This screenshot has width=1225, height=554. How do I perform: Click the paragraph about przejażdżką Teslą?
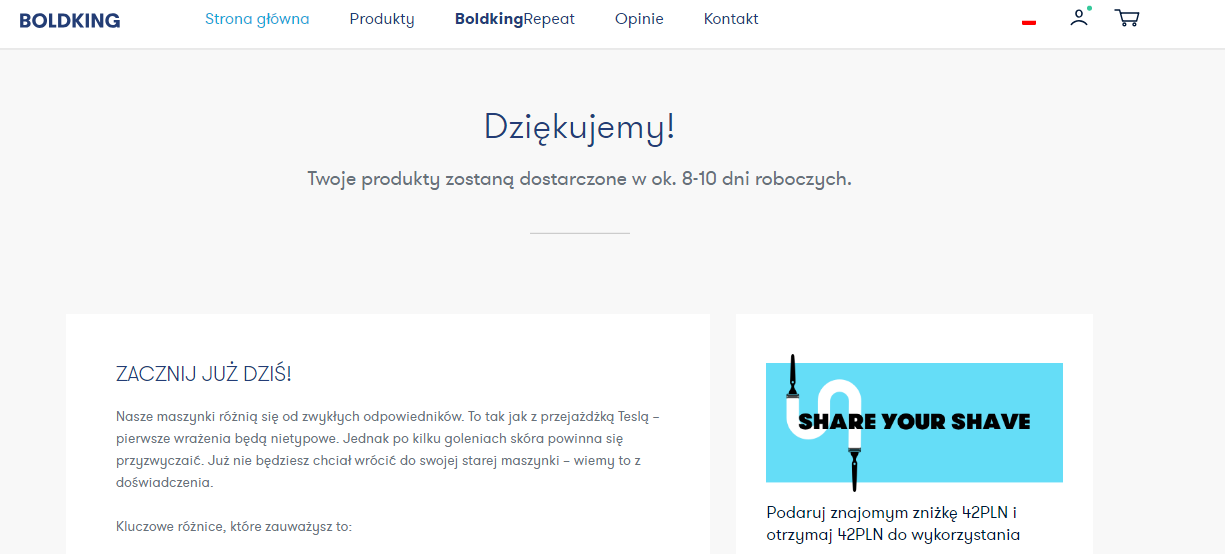coord(388,449)
